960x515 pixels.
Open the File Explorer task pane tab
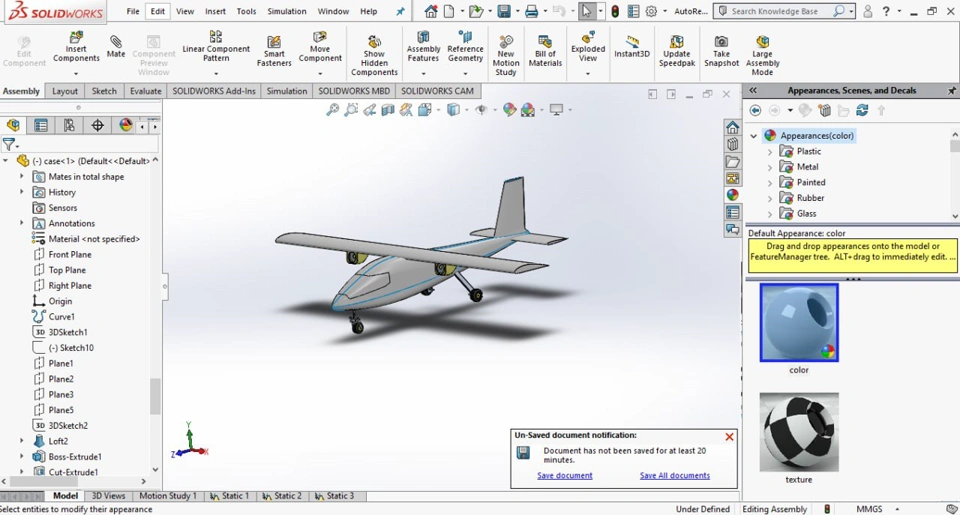[x=732, y=162]
